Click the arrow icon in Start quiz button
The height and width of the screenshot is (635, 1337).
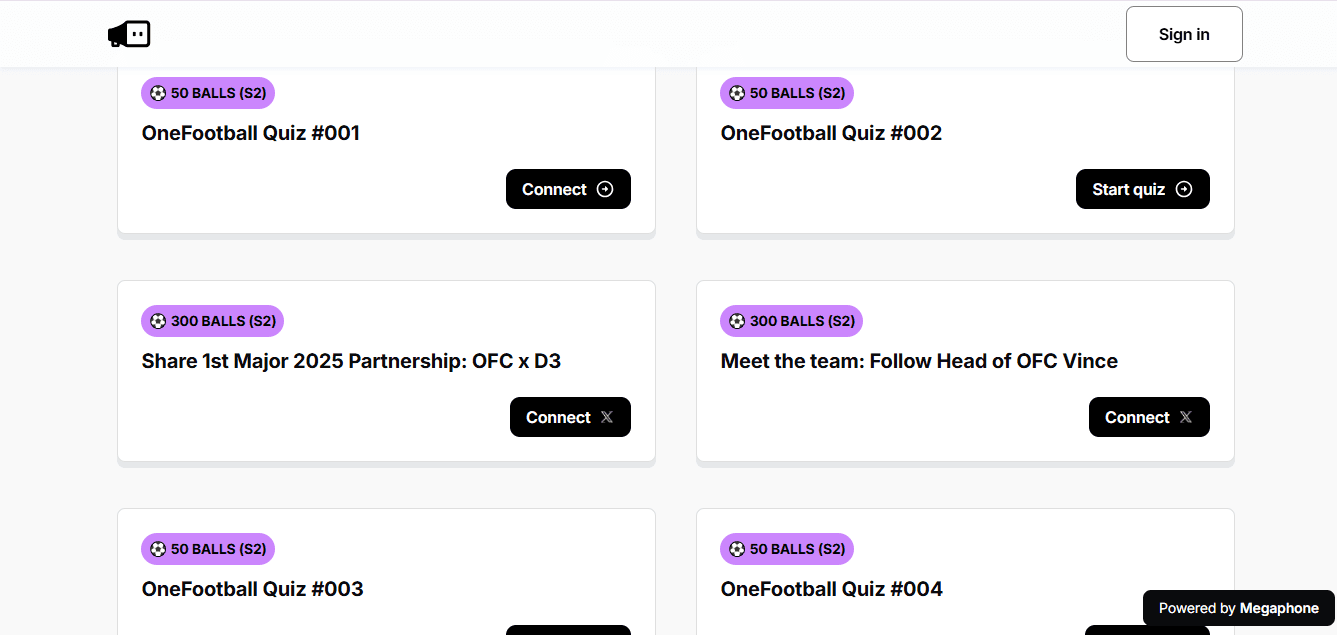[1184, 189]
